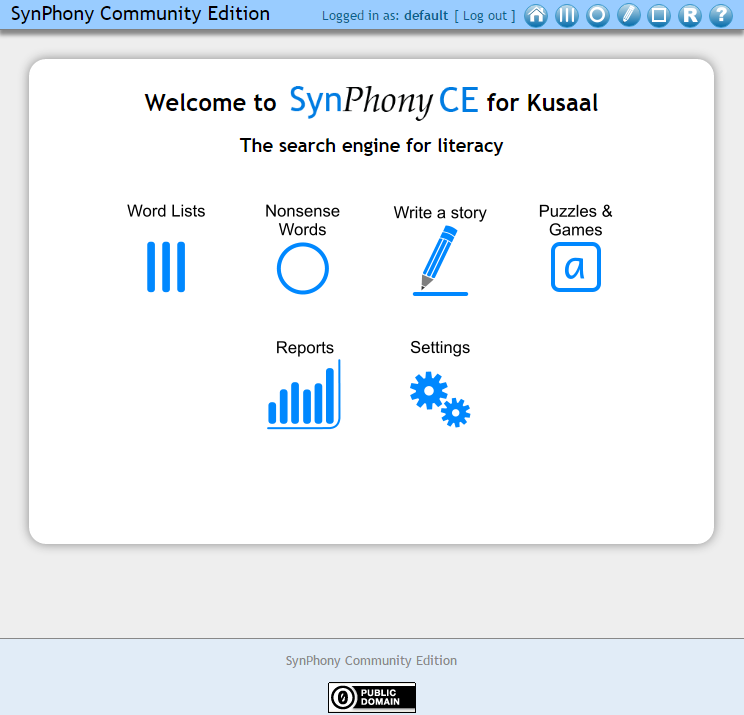Open Settings gears icon
This screenshot has height=715, width=744.
(440, 399)
